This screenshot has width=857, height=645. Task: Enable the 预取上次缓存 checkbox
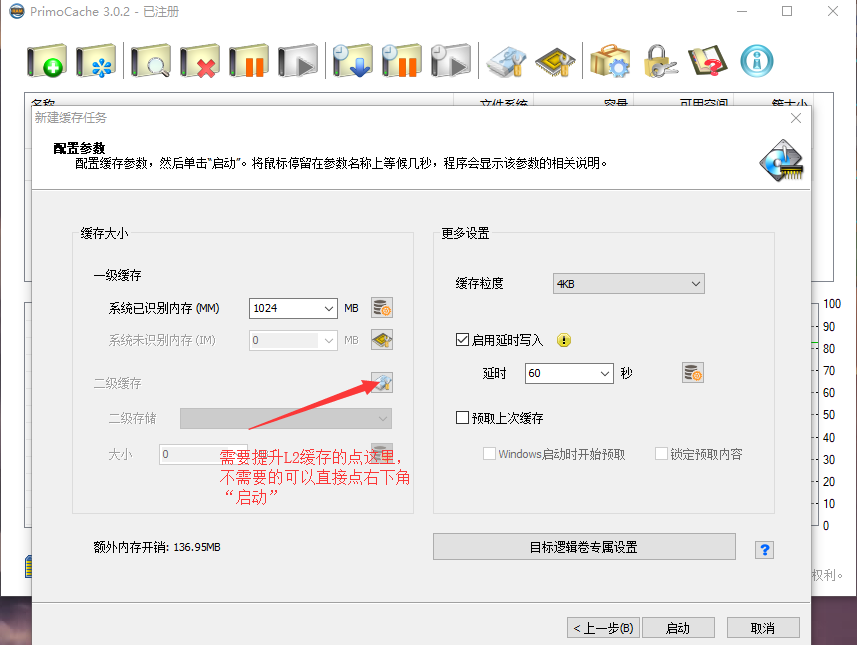[462, 418]
